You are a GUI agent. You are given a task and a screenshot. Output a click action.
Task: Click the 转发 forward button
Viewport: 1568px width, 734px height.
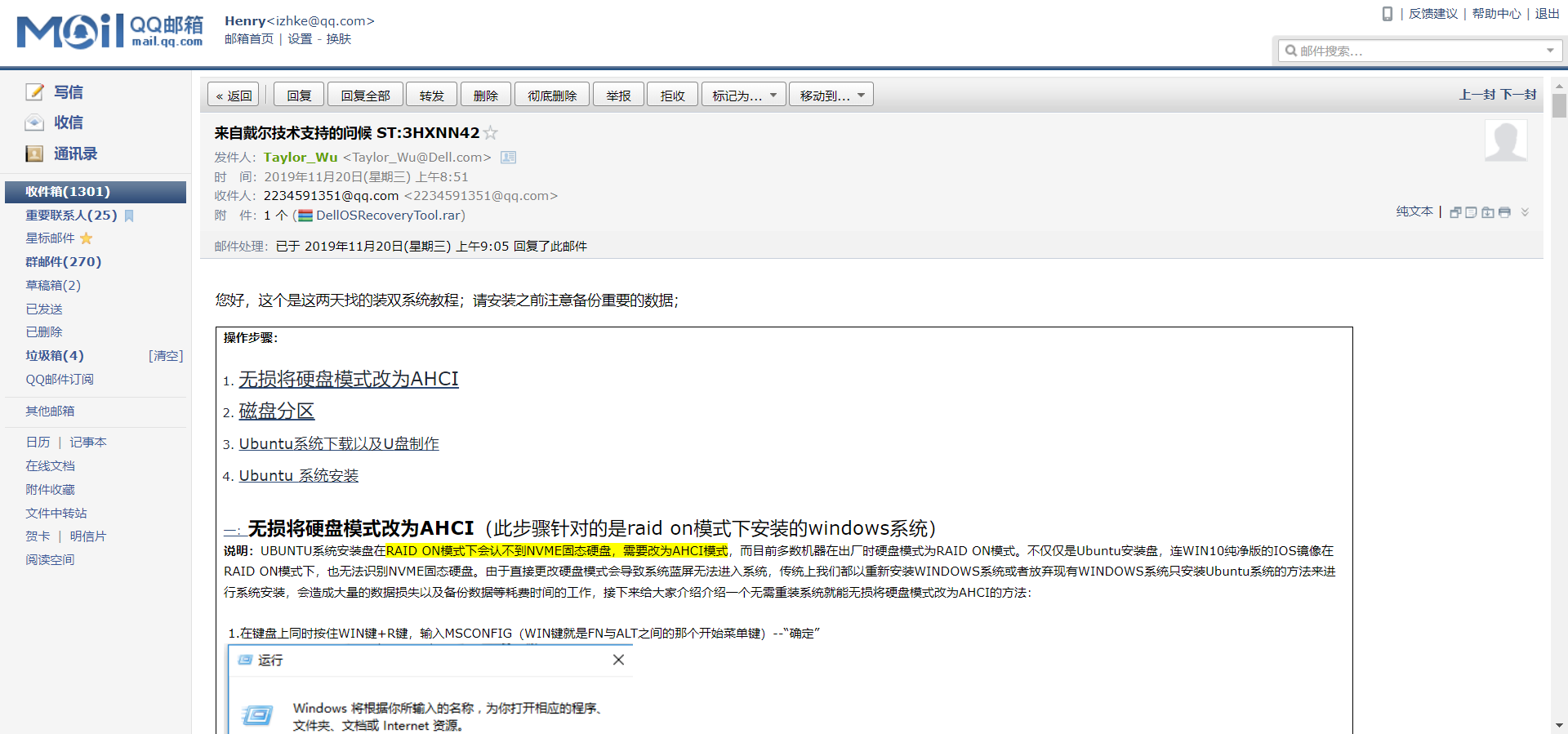(x=432, y=95)
